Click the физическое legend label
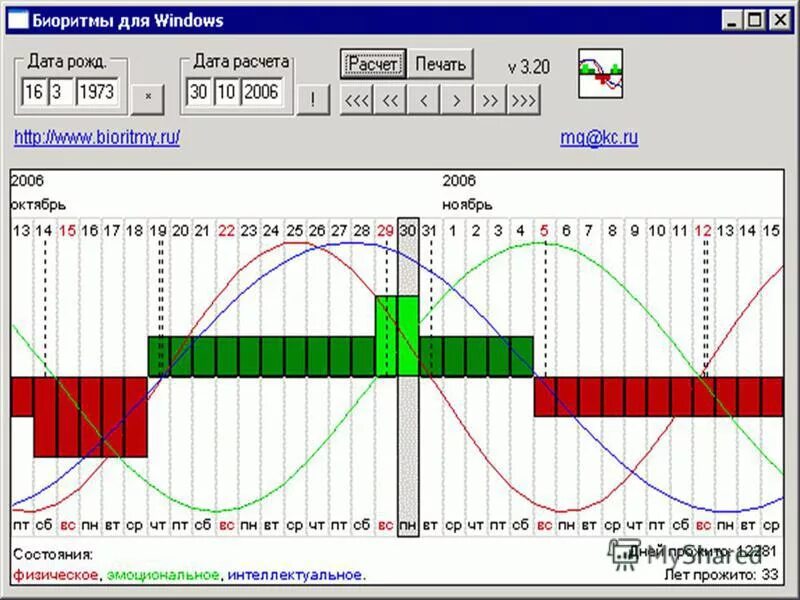Viewport: 800px width, 600px height. [x=56, y=575]
